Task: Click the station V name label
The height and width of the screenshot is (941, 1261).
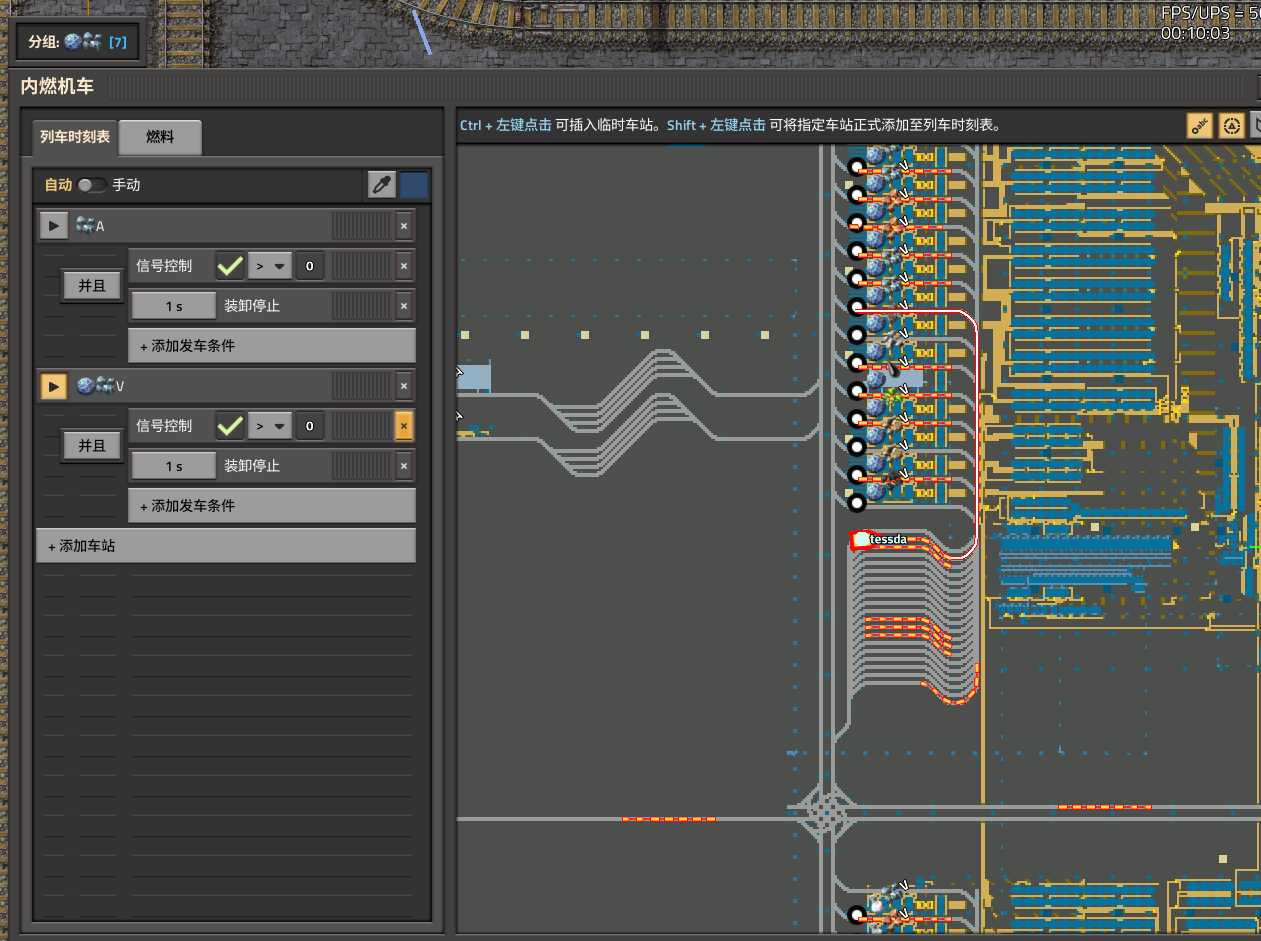Action: click(x=100, y=386)
